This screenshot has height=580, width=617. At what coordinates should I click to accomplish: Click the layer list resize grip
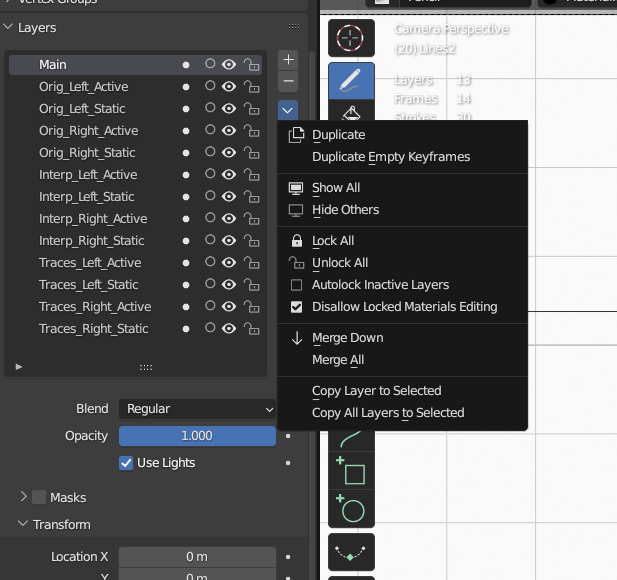[146, 367]
